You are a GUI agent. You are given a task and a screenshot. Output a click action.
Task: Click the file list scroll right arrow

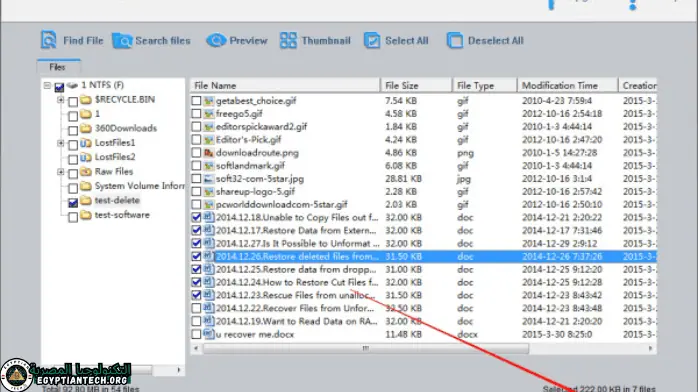(650, 348)
